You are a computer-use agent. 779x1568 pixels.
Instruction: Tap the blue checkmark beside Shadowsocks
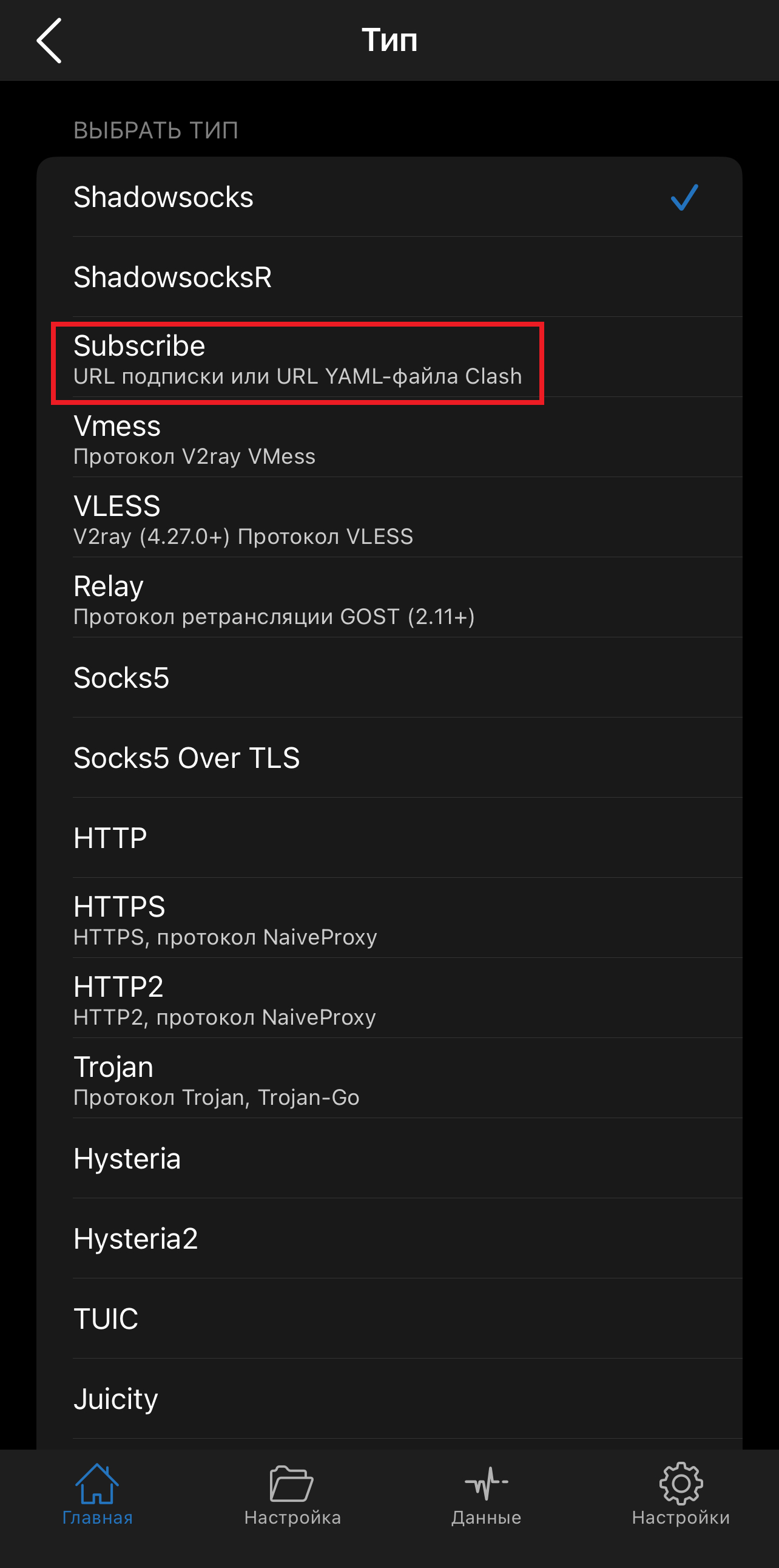(x=684, y=197)
